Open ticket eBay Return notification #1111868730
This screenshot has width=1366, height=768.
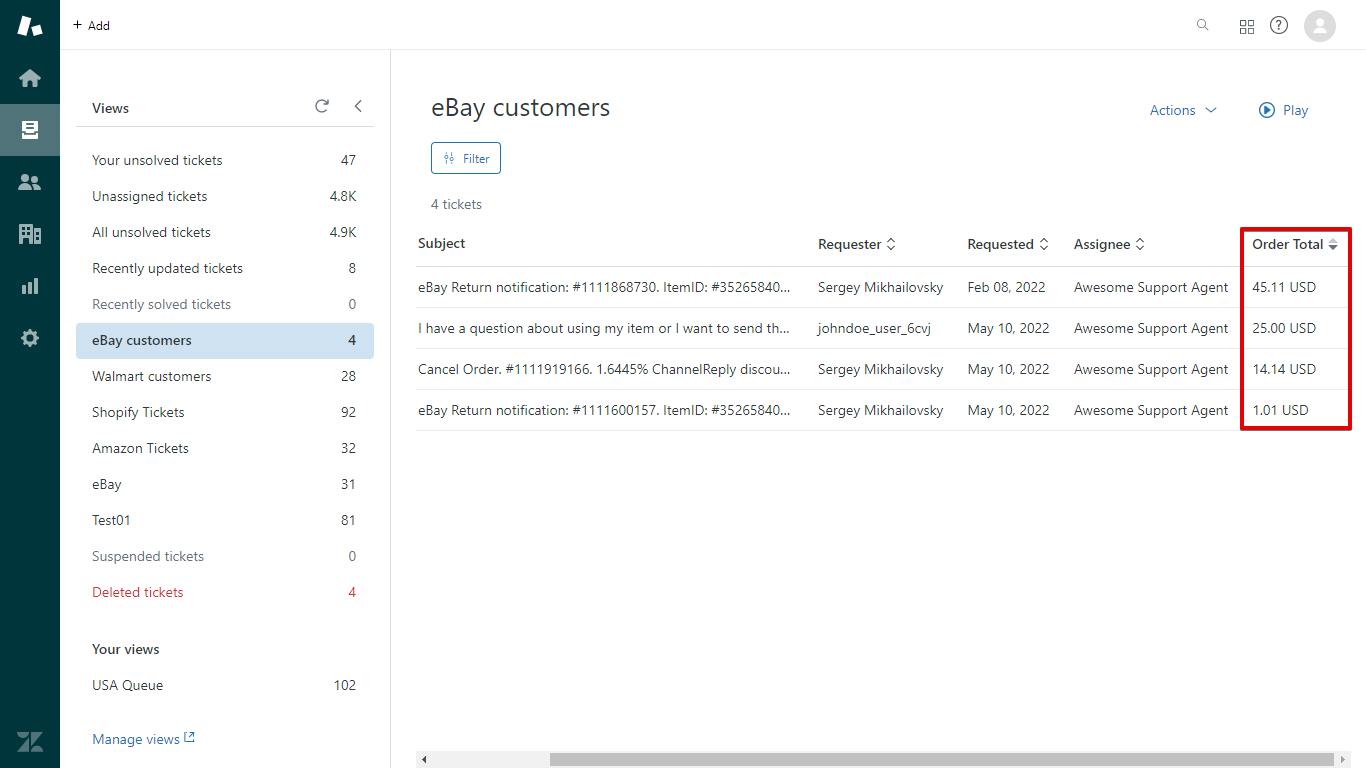point(605,287)
